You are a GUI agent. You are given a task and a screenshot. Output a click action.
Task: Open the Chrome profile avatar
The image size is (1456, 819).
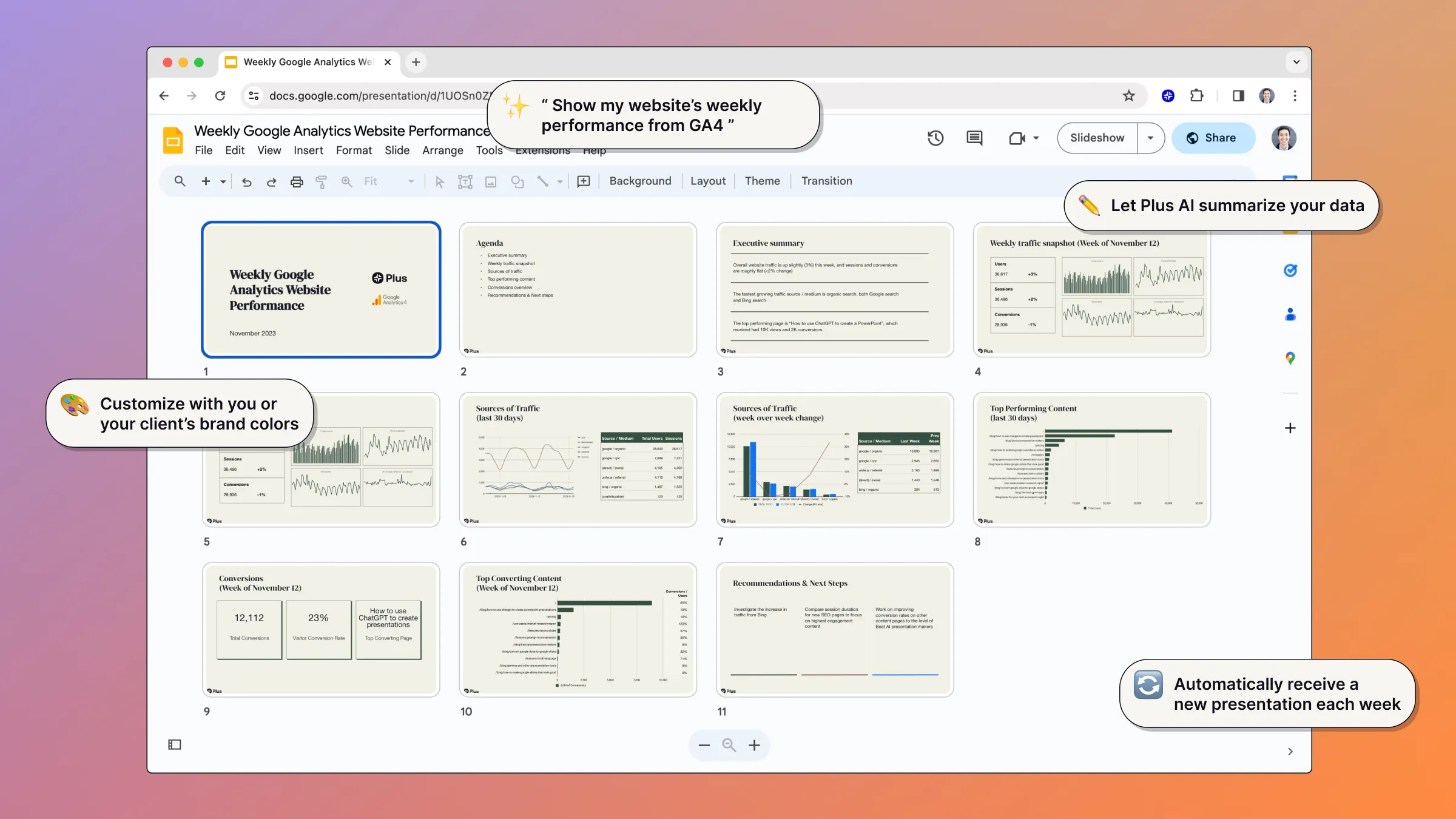[x=1267, y=96]
